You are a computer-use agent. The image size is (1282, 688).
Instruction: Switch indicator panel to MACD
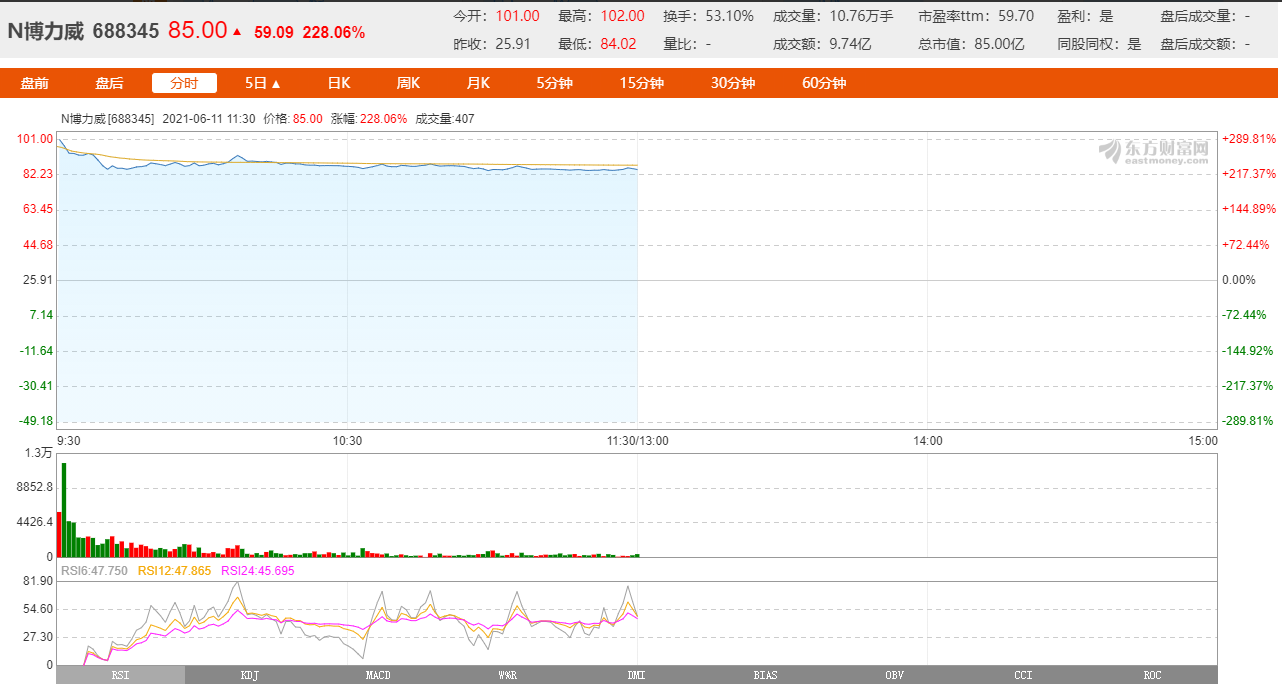coord(378,676)
